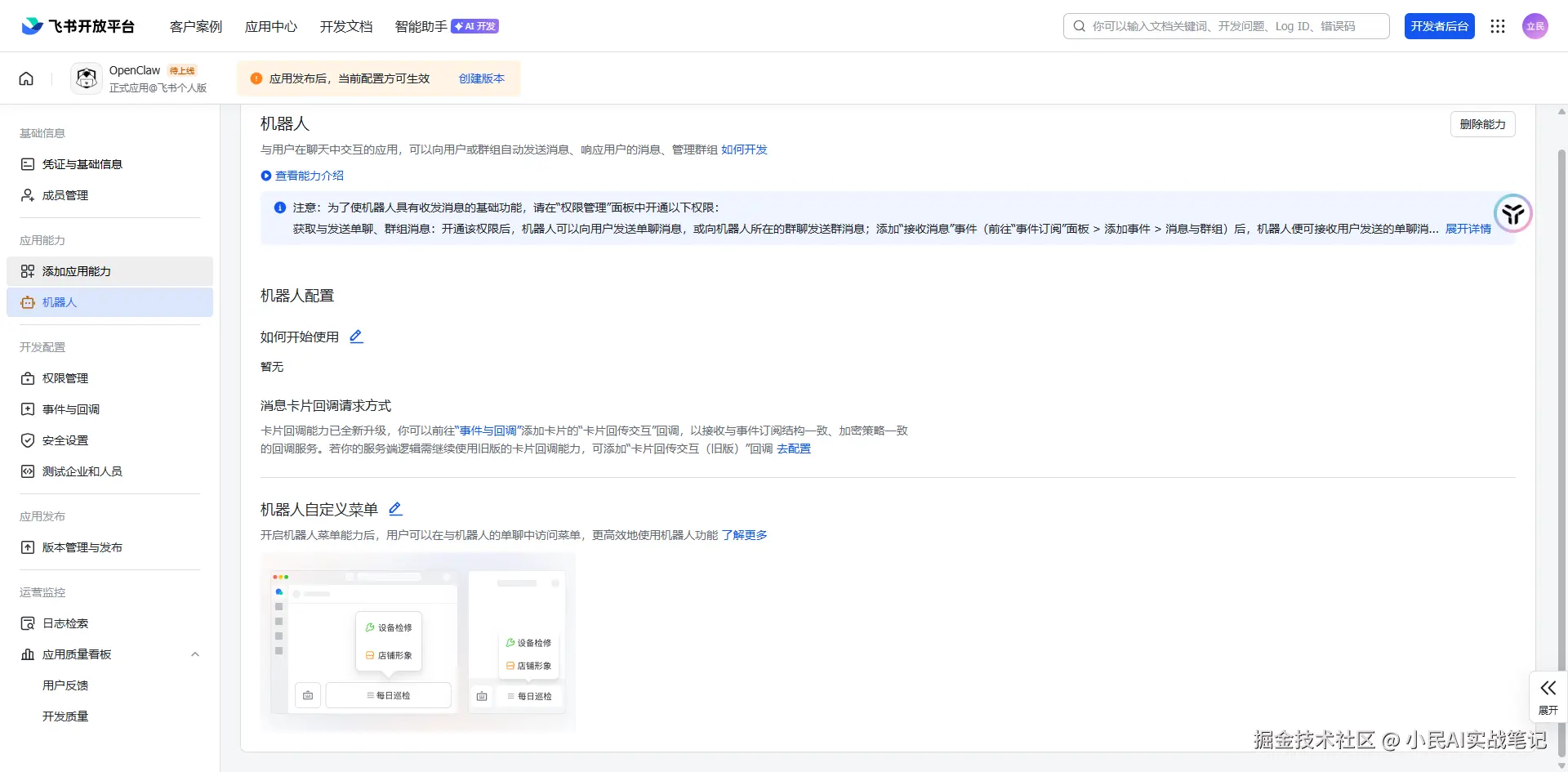Click the custom menu preview image
Image resolution: width=1568 pixels, height=772 pixels.
point(418,642)
